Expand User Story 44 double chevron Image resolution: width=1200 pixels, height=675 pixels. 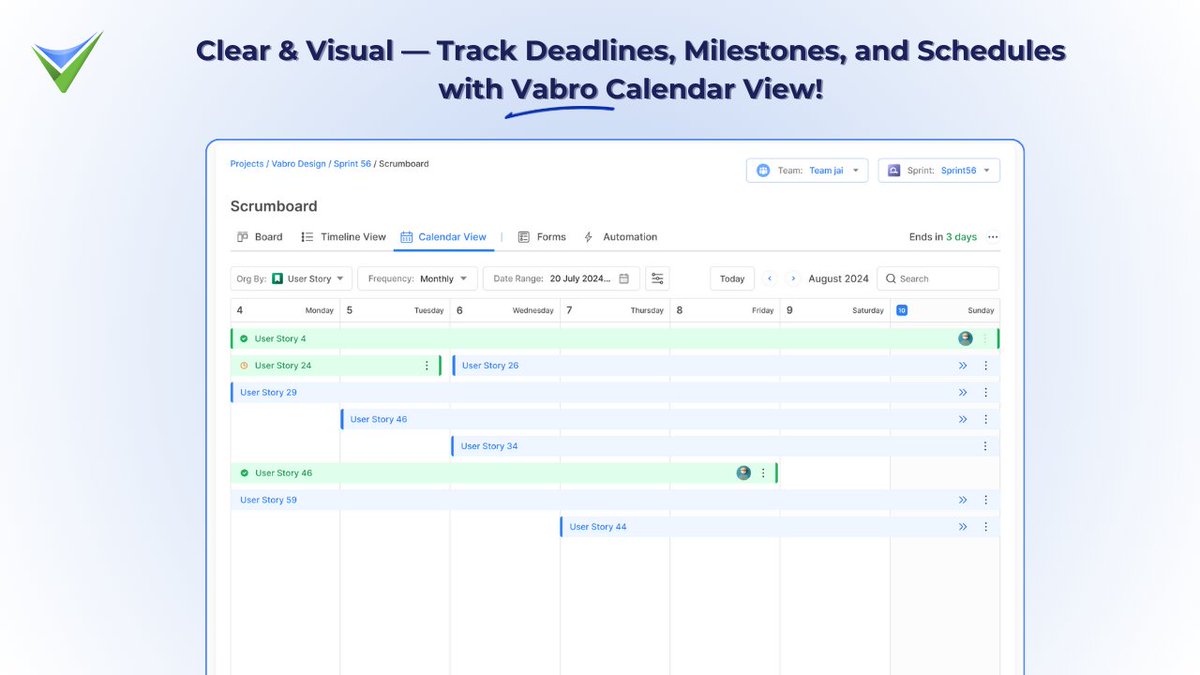coord(963,527)
